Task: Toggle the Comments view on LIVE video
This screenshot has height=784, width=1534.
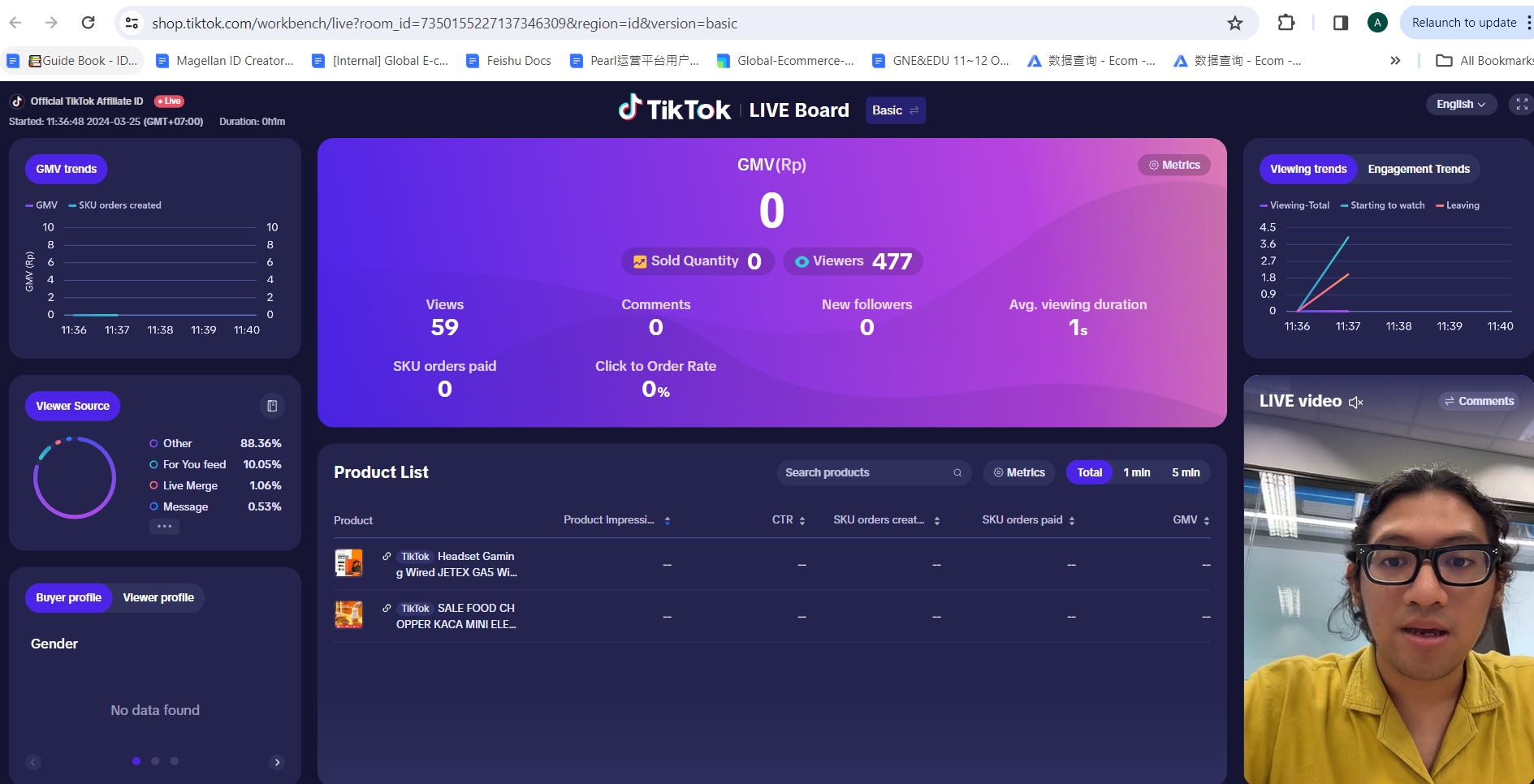Action: (1479, 401)
